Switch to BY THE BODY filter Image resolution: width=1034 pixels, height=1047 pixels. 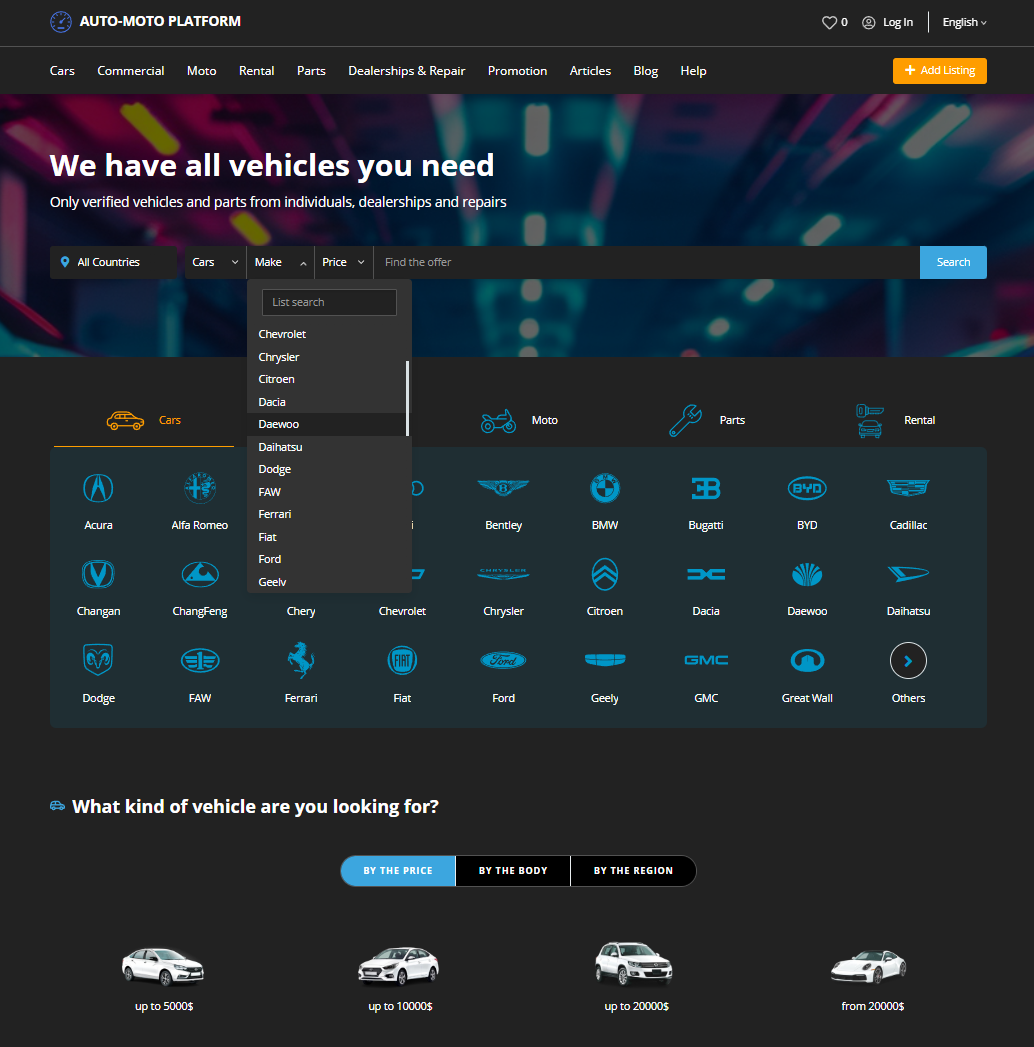513,871
